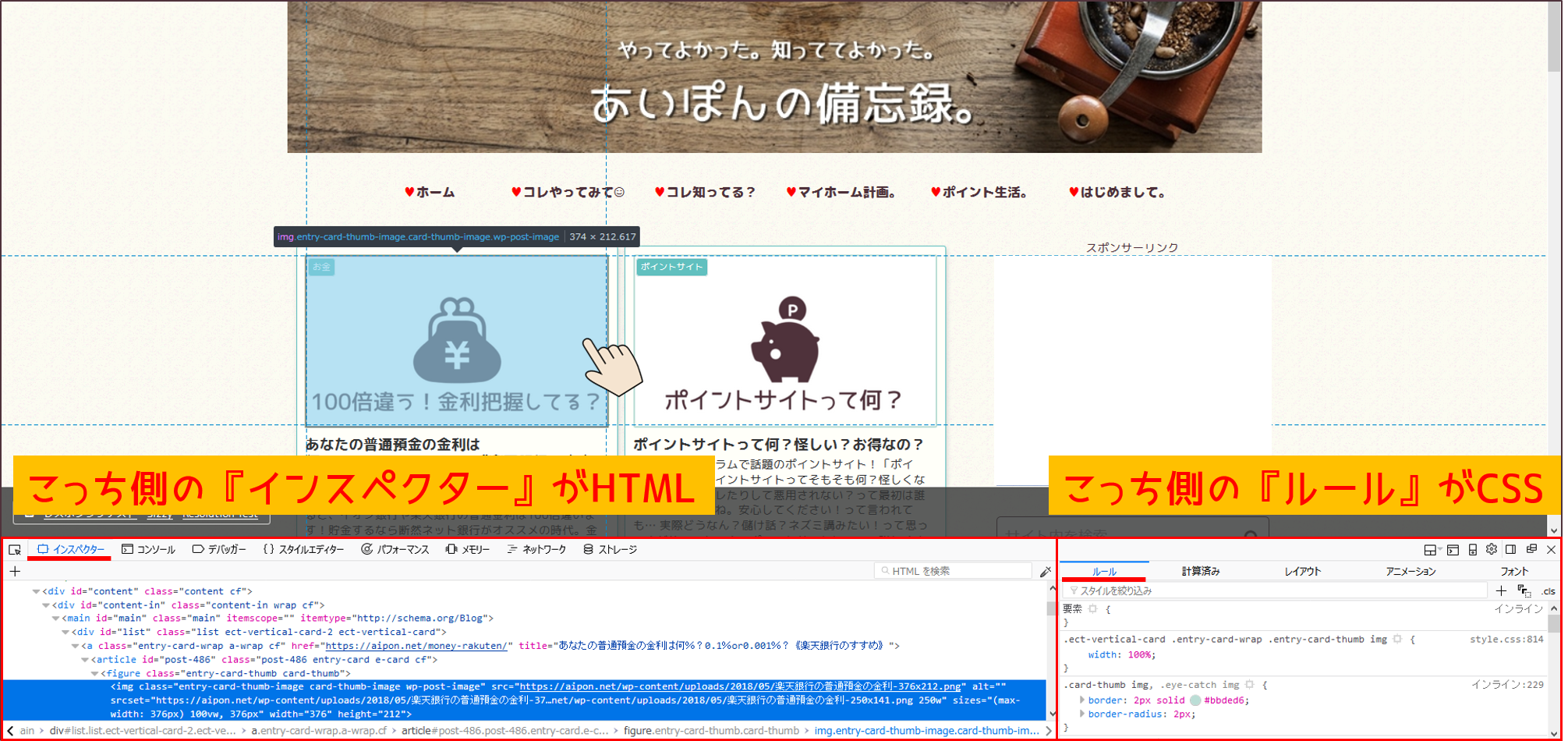
Task: Toggle the split console icon
Action: click(x=1453, y=550)
